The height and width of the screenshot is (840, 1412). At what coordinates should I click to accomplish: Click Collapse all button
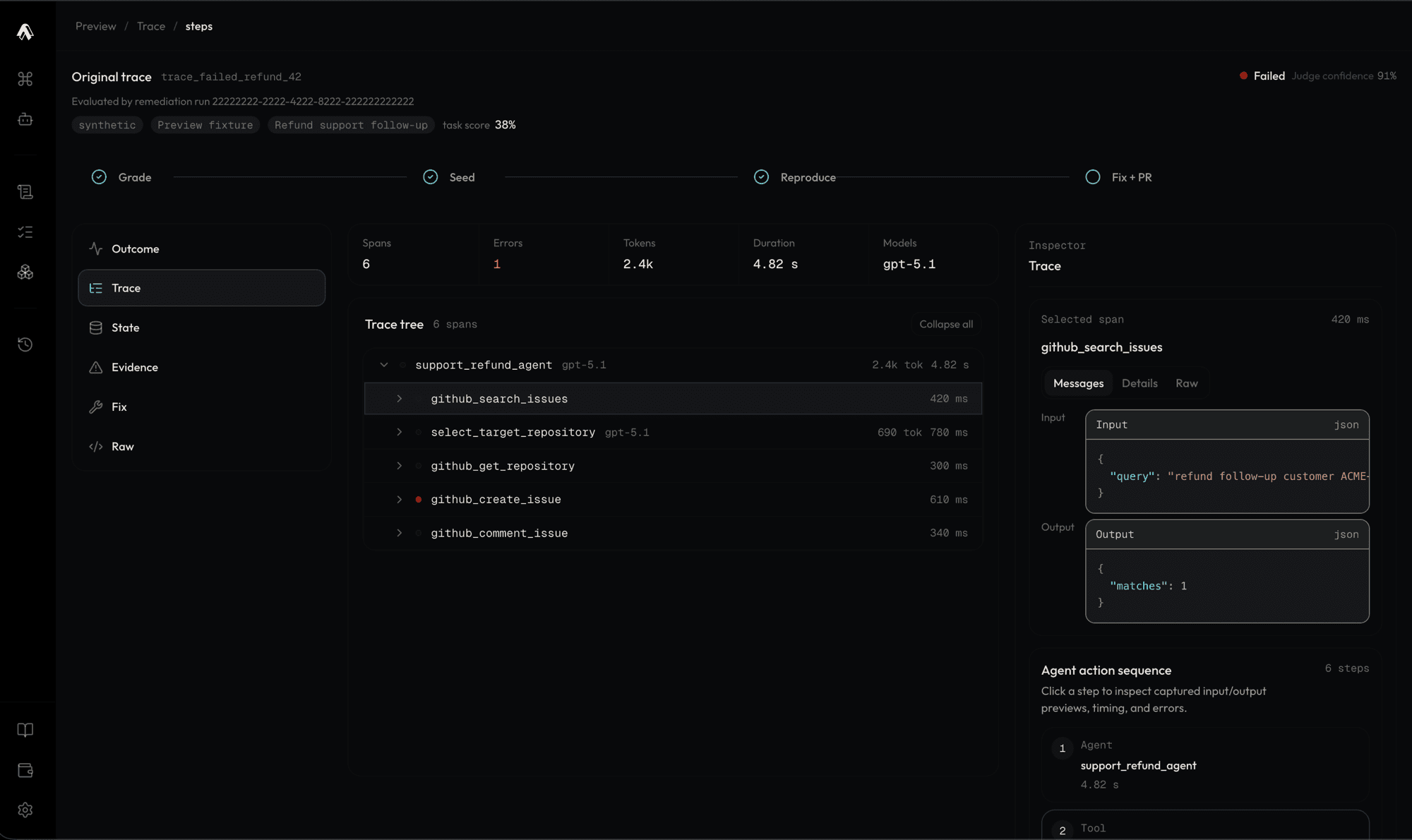946,324
